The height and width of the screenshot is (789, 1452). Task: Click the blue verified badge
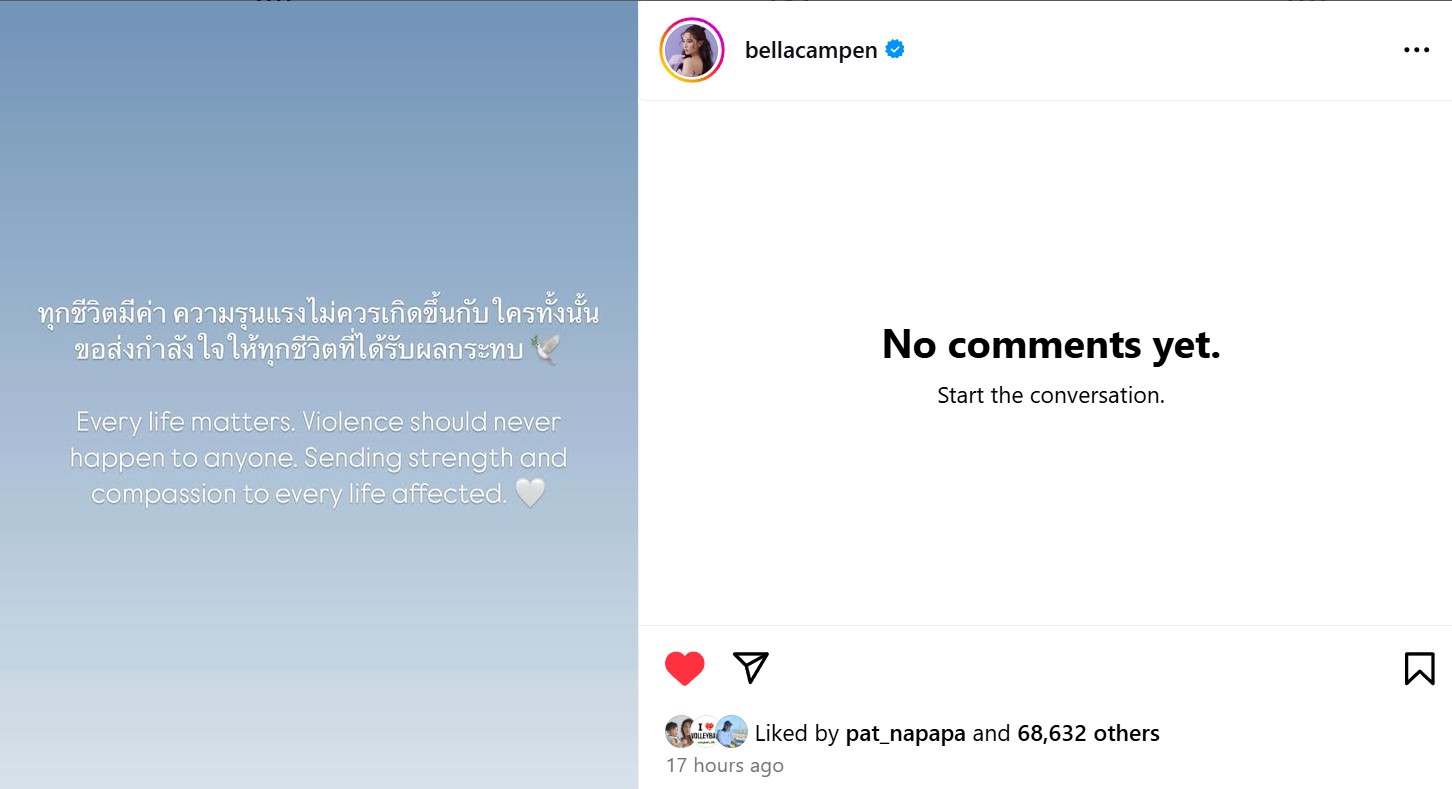(x=895, y=49)
